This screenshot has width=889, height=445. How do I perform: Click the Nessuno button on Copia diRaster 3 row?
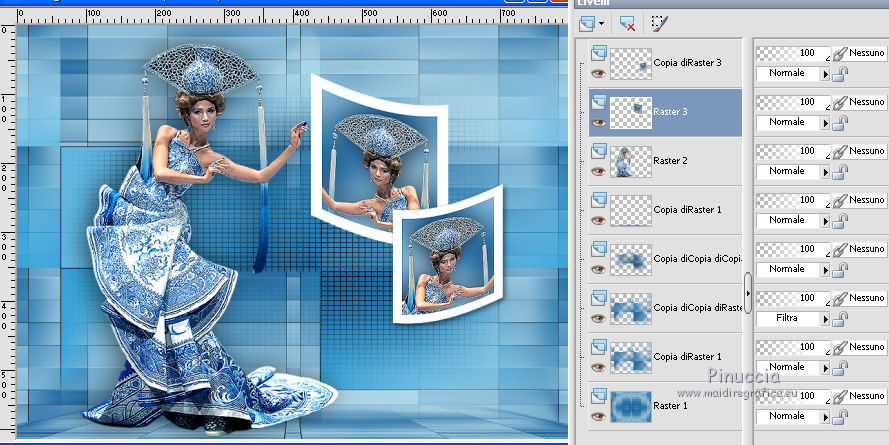coord(866,53)
